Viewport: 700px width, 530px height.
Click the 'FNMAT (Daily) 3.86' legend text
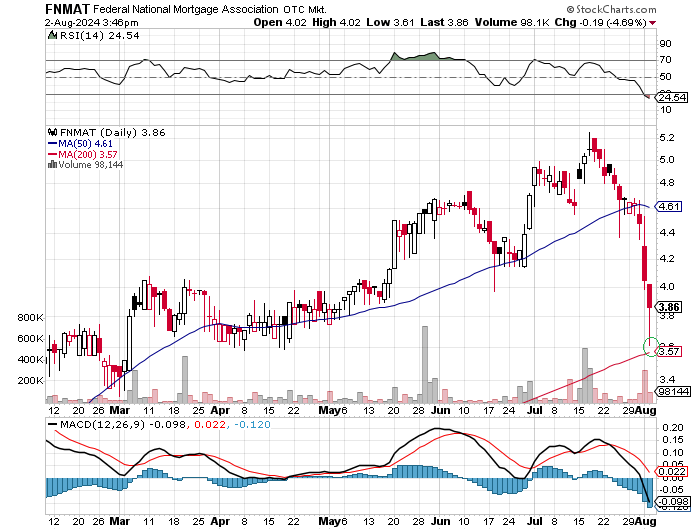click(x=112, y=133)
